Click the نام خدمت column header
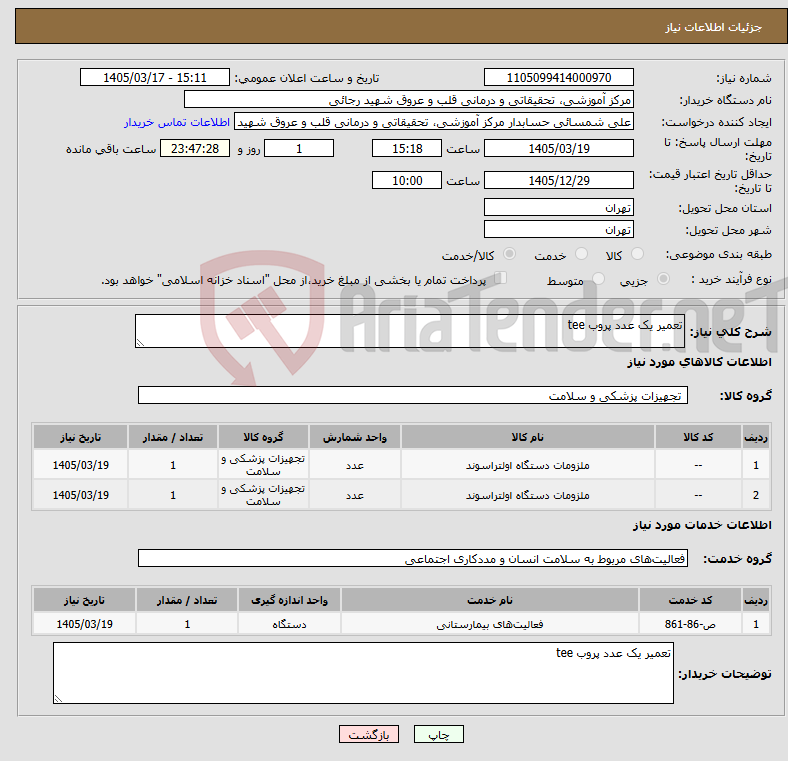Screen dimensions: 788x761 [490, 600]
